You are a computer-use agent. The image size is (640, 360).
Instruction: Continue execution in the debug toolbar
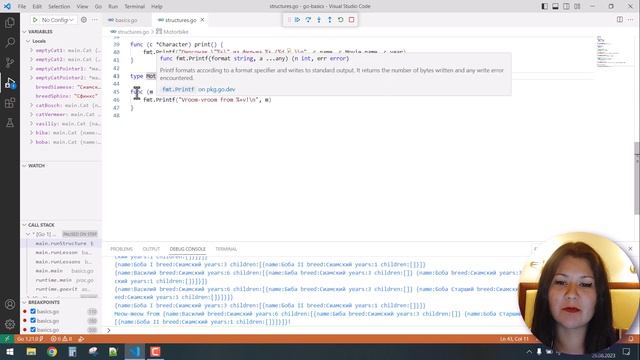click(298, 20)
